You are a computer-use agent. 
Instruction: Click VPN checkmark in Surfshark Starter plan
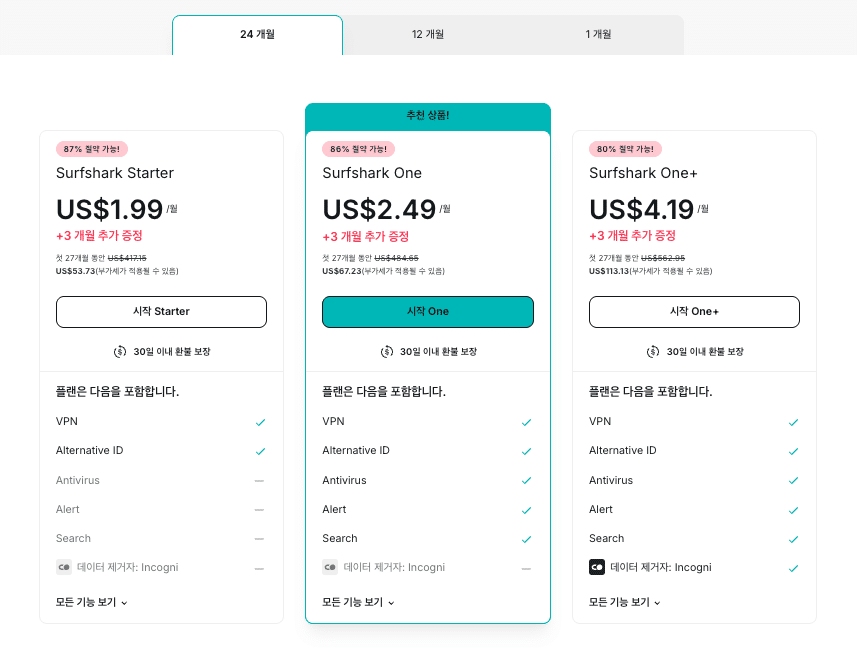260,422
